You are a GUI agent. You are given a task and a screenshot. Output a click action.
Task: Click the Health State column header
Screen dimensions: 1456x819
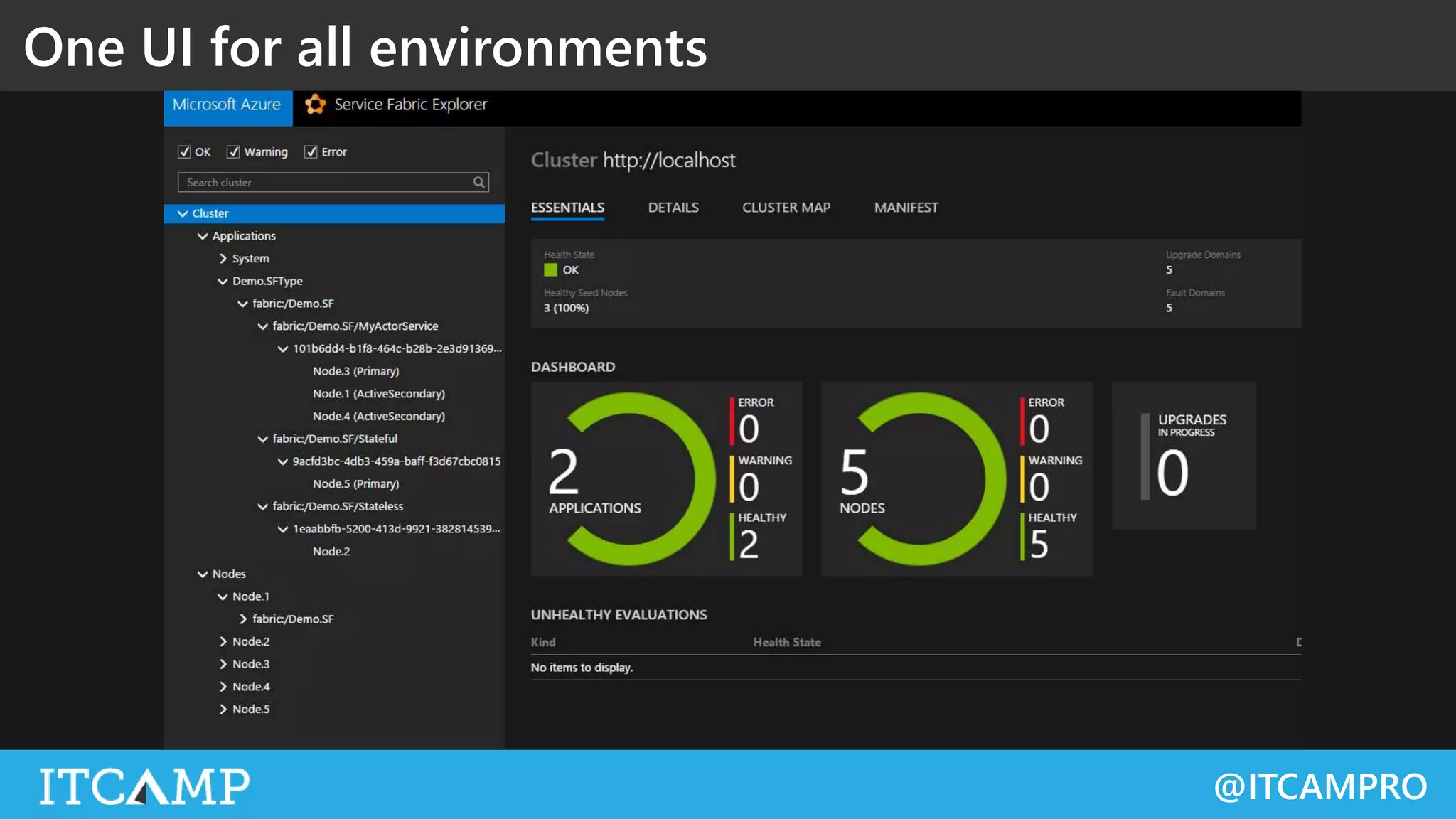coord(787,643)
